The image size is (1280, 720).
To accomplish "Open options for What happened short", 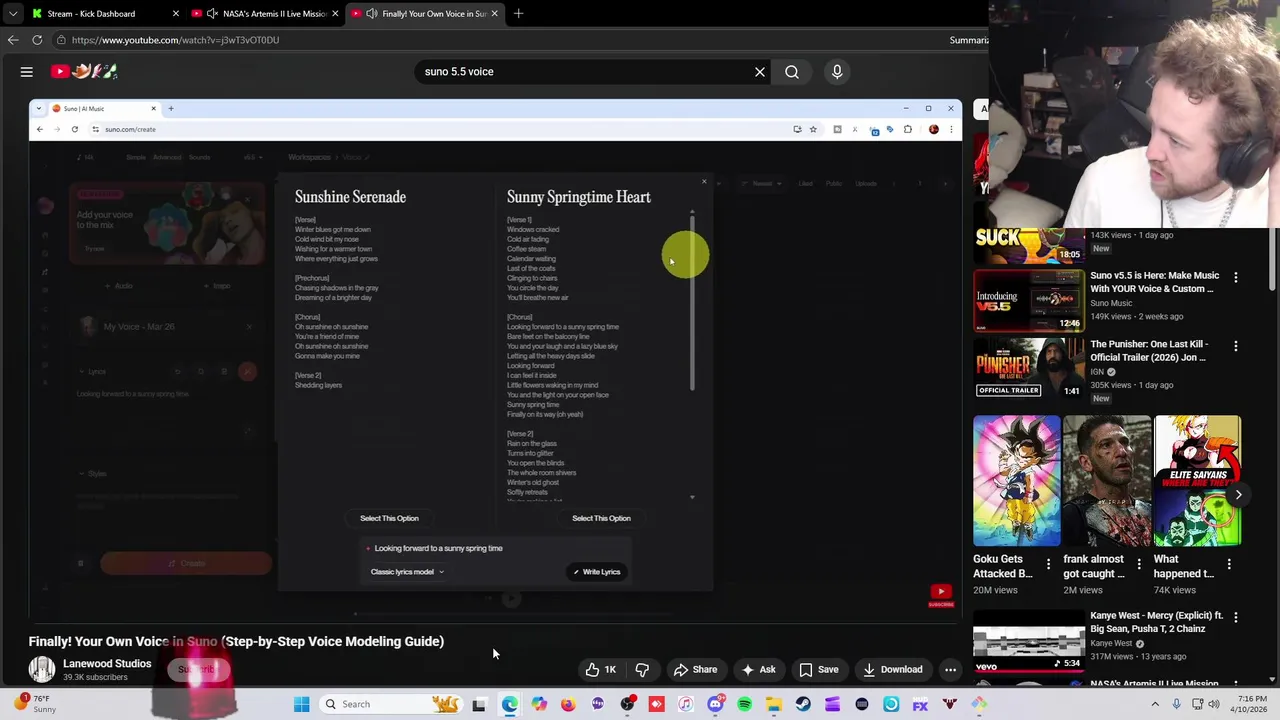I will pyautogui.click(x=1229, y=565).
